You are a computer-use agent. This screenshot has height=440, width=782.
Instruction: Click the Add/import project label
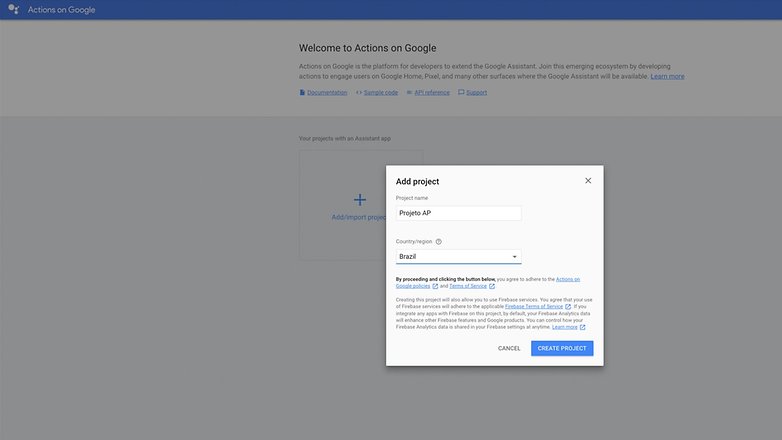click(x=359, y=217)
